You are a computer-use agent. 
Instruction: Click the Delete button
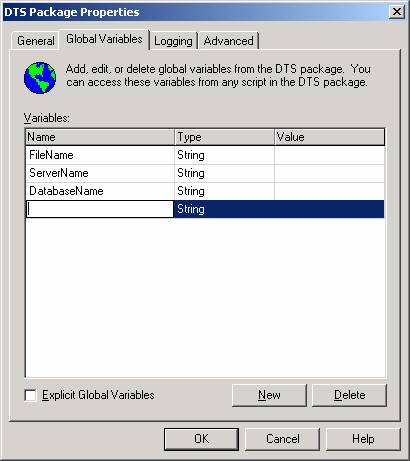(x=349, y=395)
